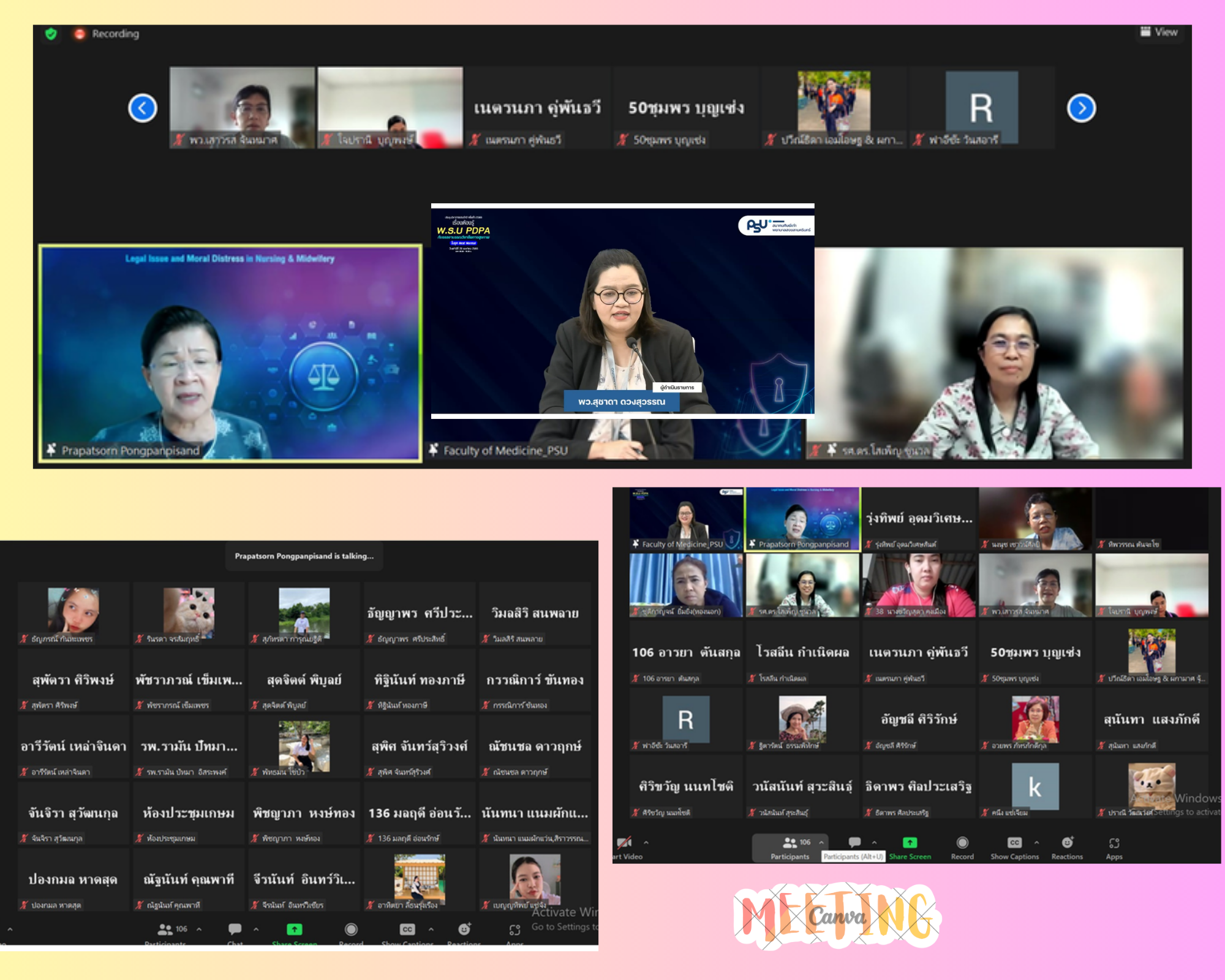
Task: Select the blurred-background woman's large video tile
Action: tap(995, 353)
